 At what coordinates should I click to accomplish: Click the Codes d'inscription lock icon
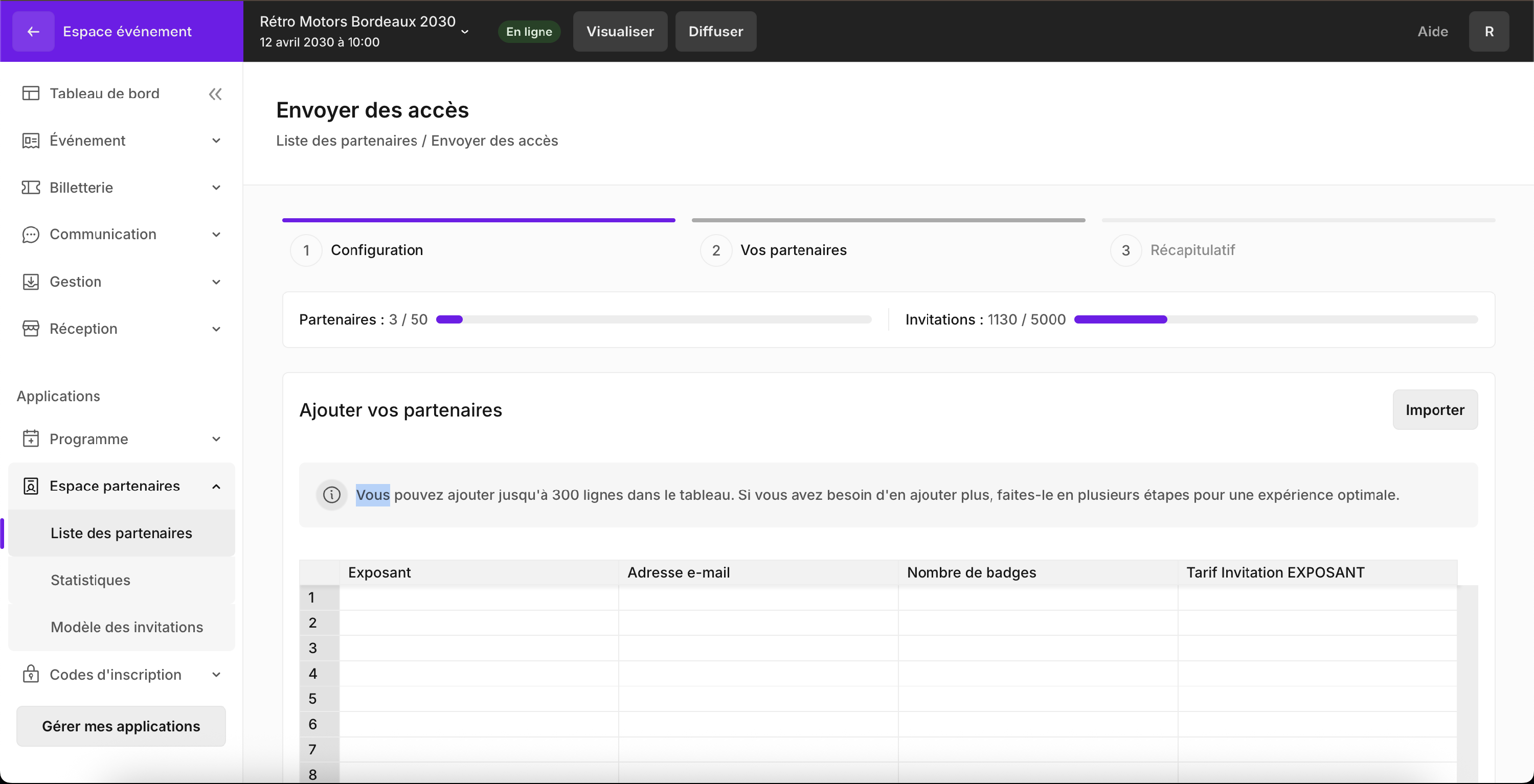[x=30, y=675]
